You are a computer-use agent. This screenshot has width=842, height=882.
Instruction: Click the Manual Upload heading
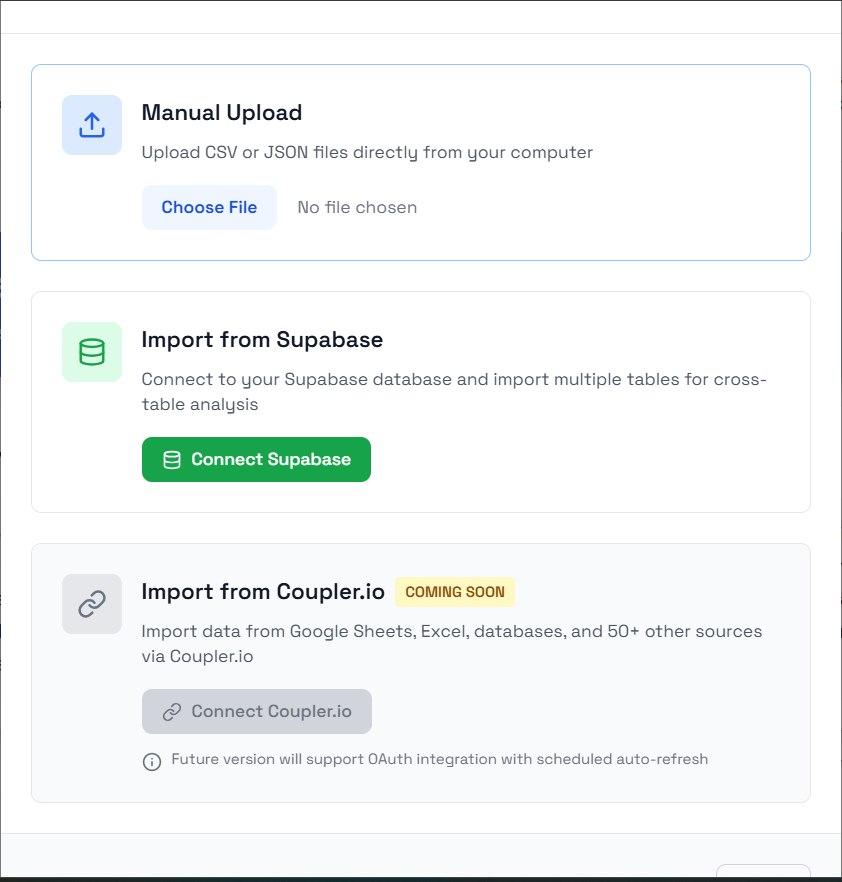coord(221,113)
